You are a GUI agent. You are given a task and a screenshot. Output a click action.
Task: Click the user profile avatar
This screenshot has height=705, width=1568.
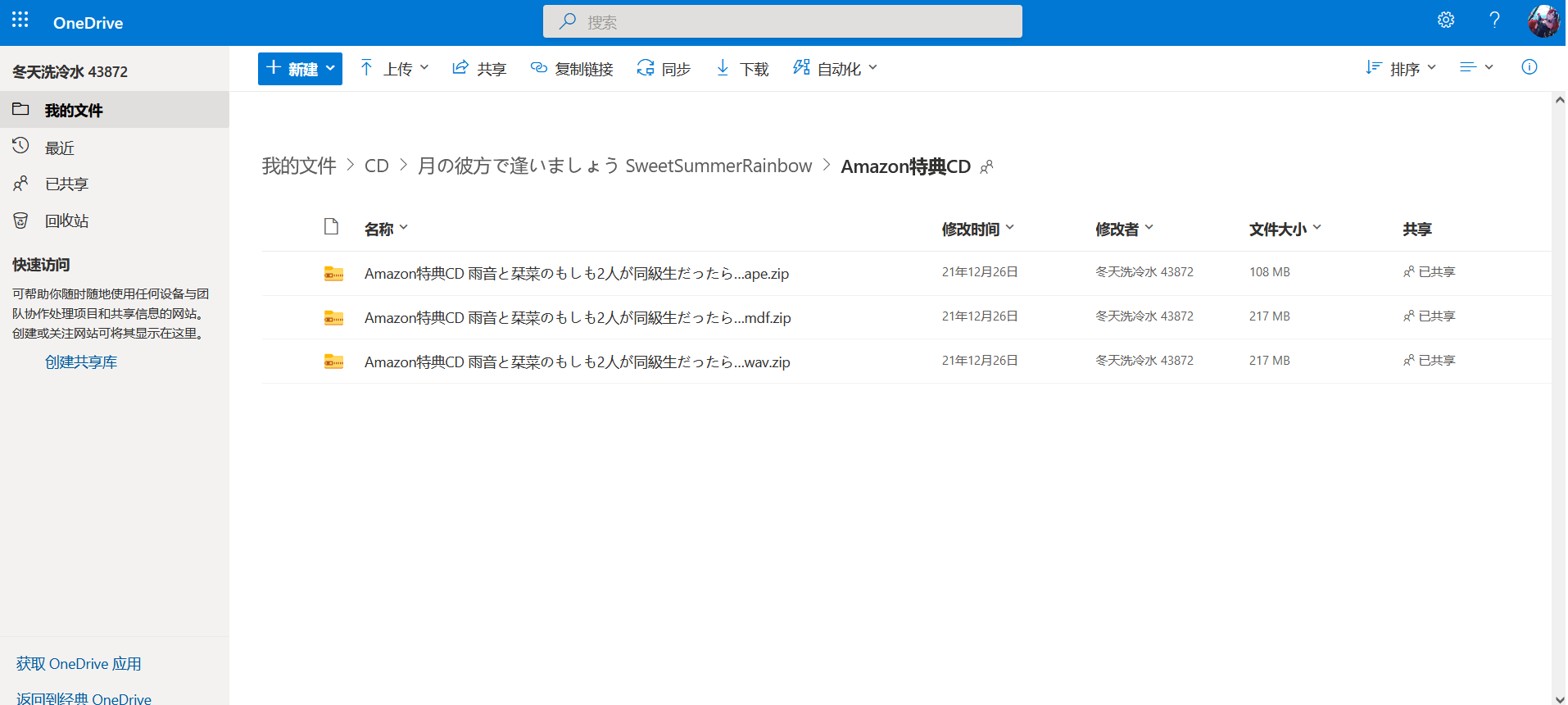[x=1543, y=21]
